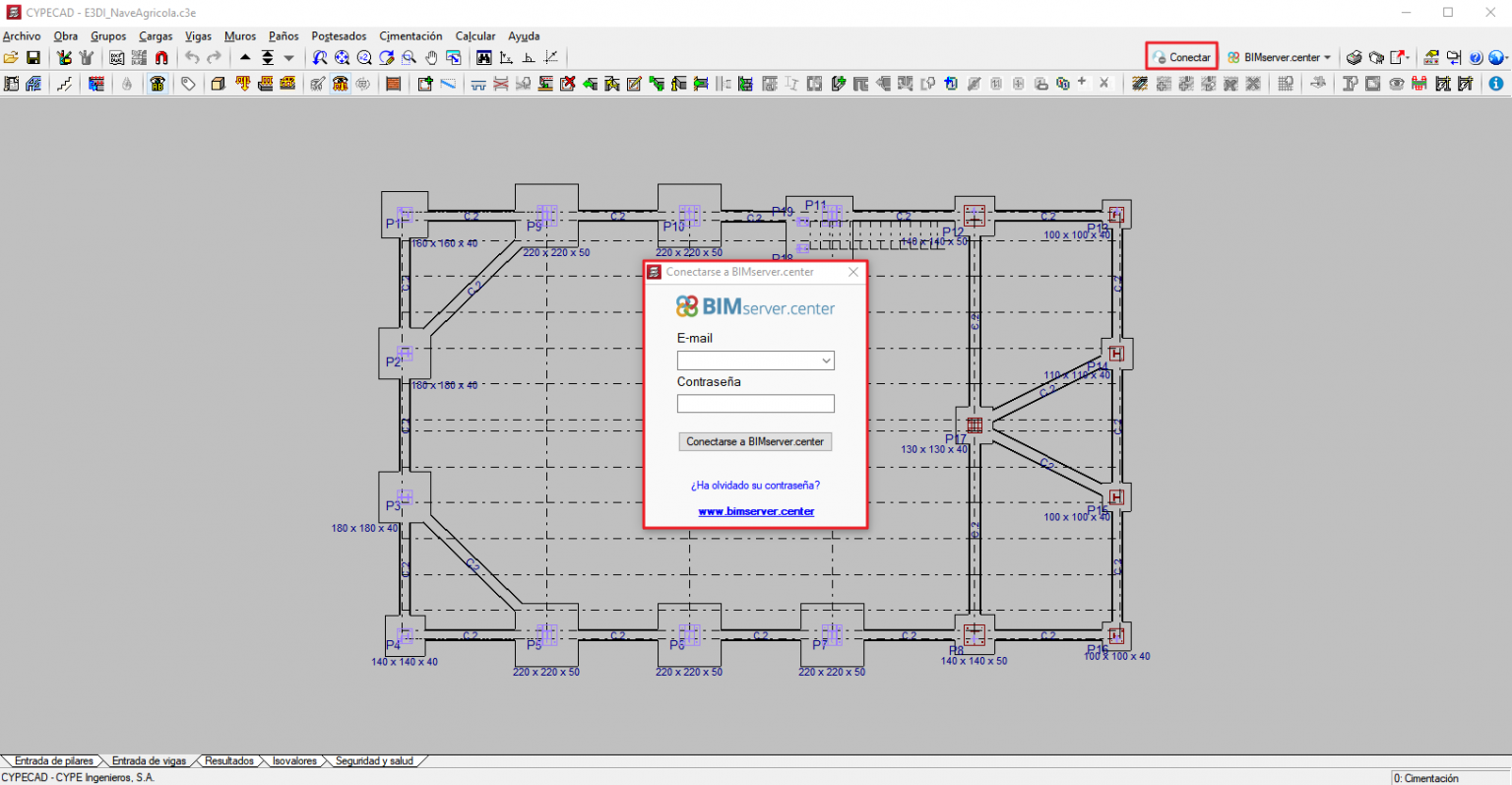Open the help icon with question mark
The width and height of the screenshot is (1512, 785).
point(1476,56)
